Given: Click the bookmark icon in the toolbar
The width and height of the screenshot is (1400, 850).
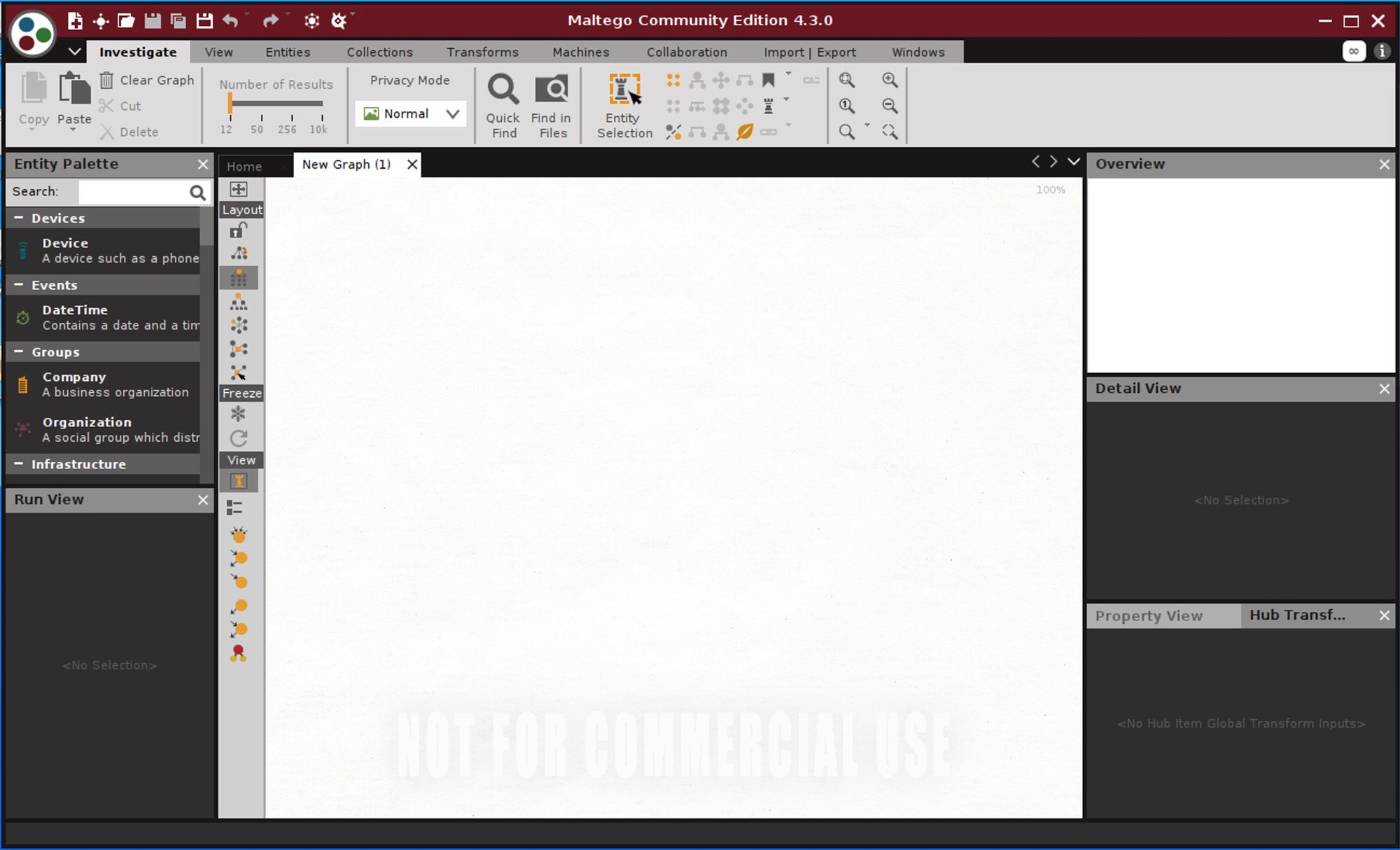Looking at the screenshot, I should pyautogui.click(x=766, y=78).
